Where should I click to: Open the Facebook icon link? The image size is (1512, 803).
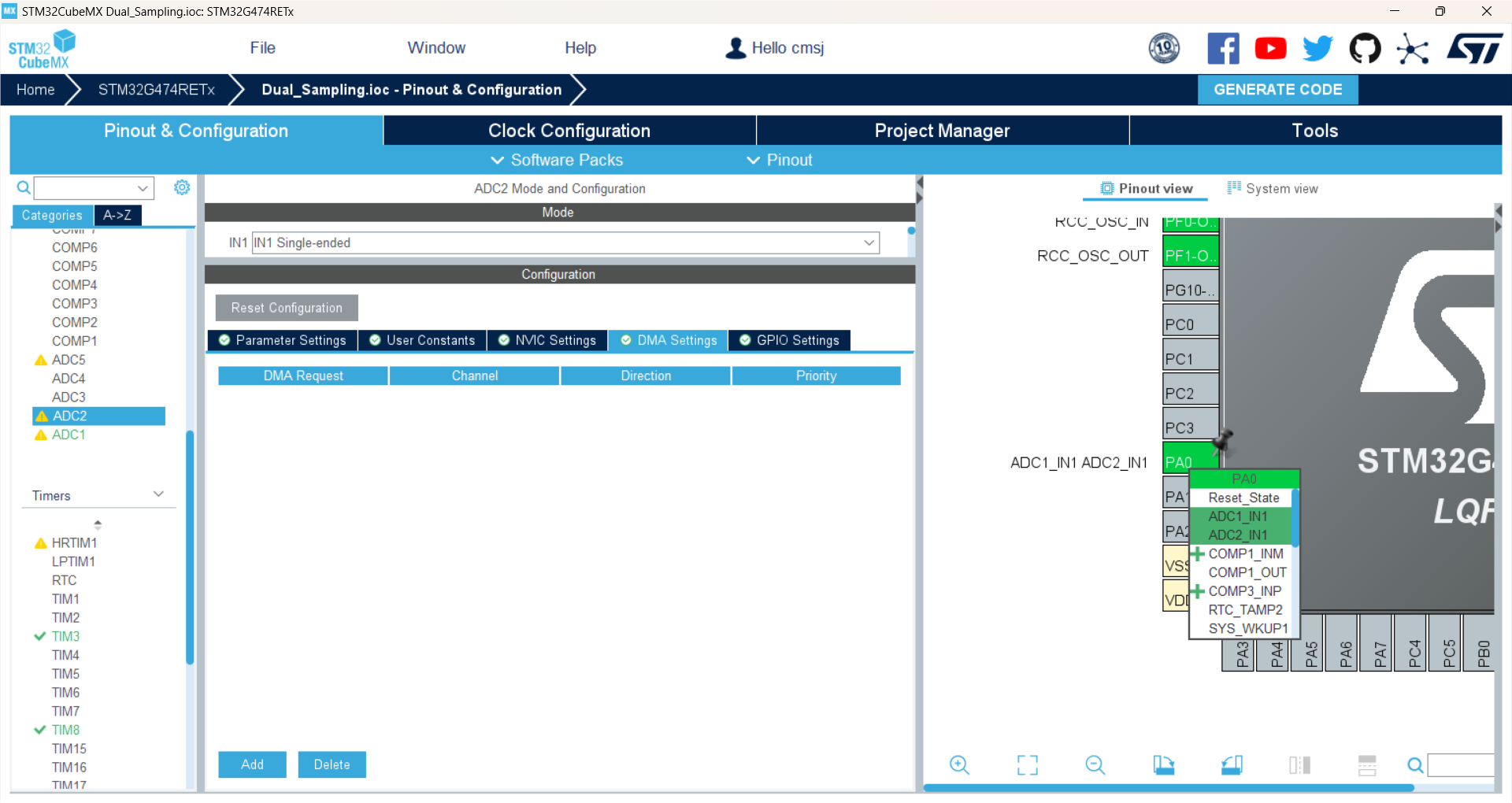1223,49
